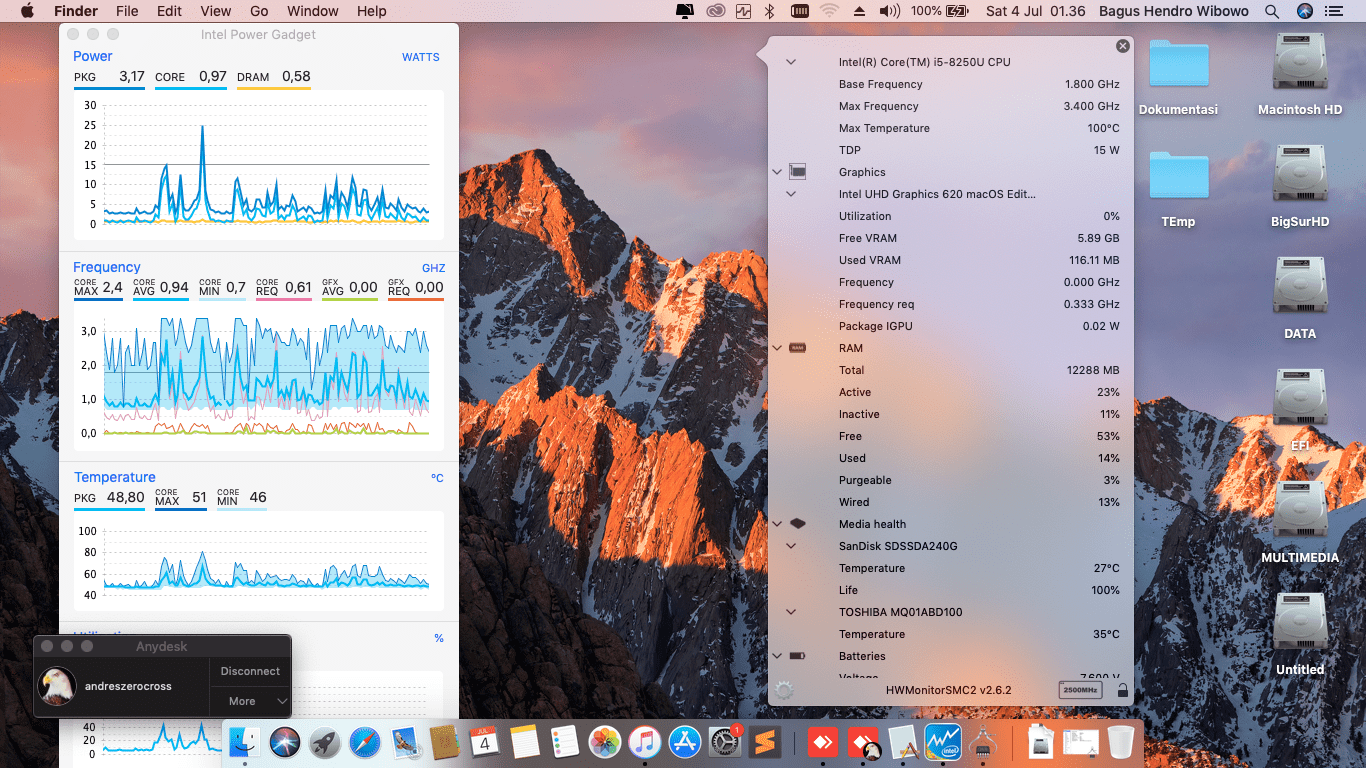Screen dimensions: 1366x768
Task: Click the Graphics card icon in HWMonitor
Action: coord(797,172)
